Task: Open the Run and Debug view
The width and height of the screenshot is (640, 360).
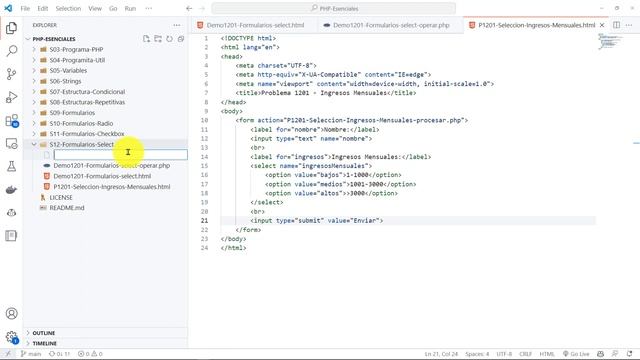Action: (11, 97)
